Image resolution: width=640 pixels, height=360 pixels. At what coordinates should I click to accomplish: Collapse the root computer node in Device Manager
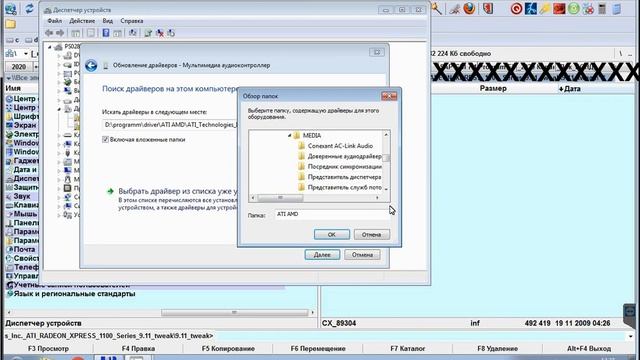tap(50, 47)
